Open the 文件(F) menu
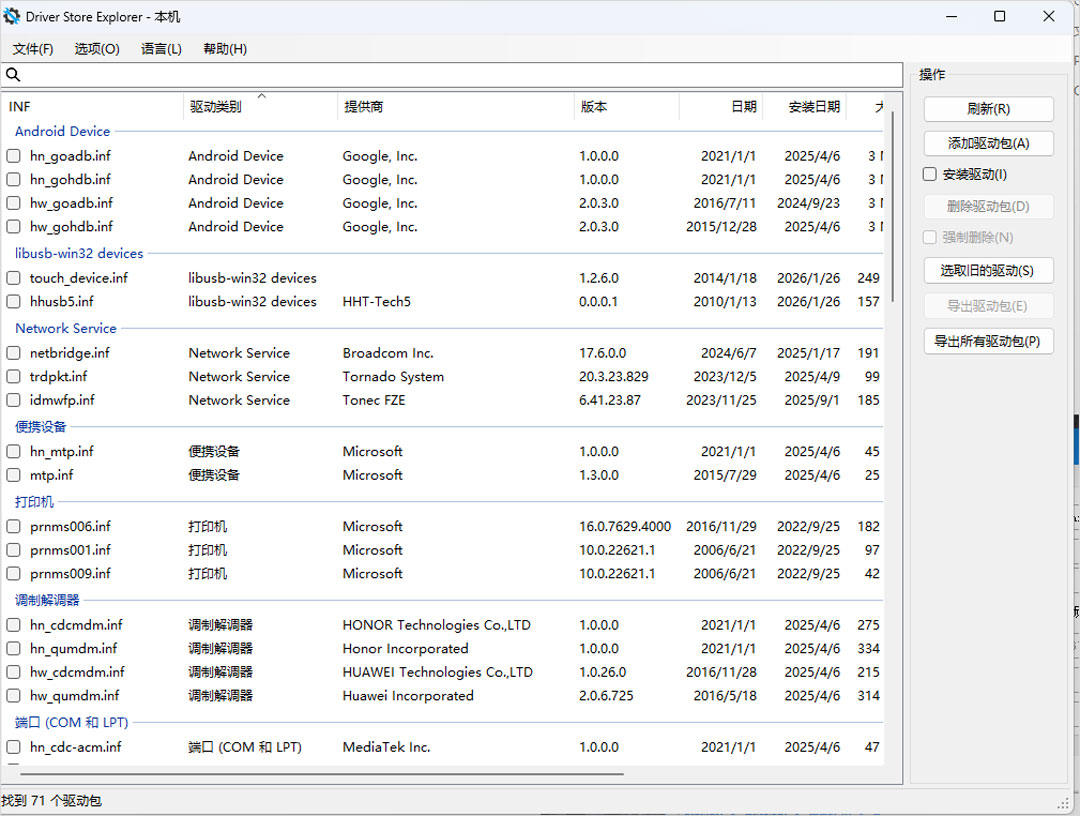 pos(33,49)
